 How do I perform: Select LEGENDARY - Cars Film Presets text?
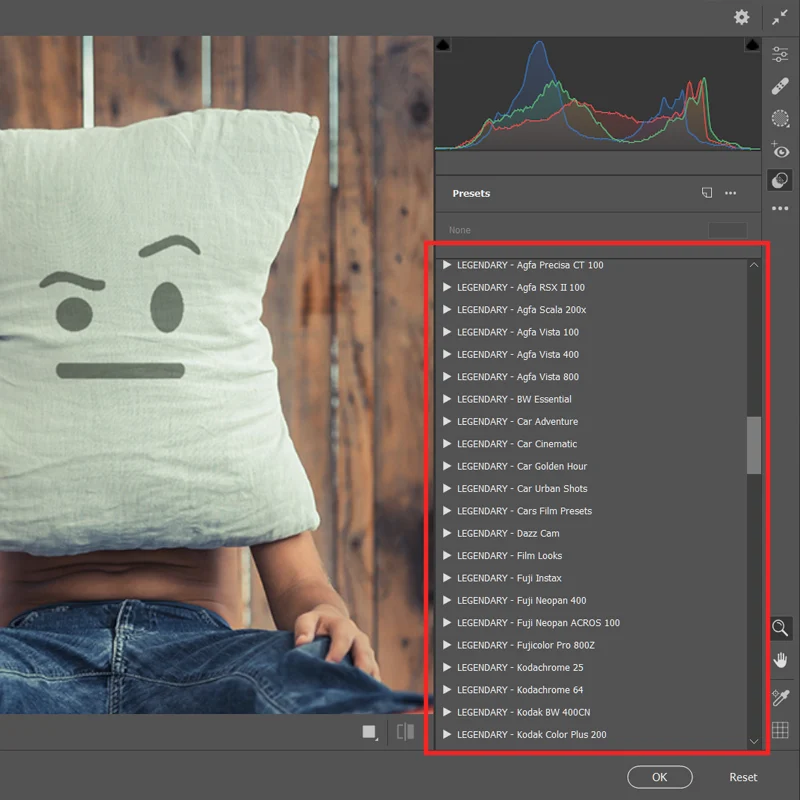pos(524,511)
